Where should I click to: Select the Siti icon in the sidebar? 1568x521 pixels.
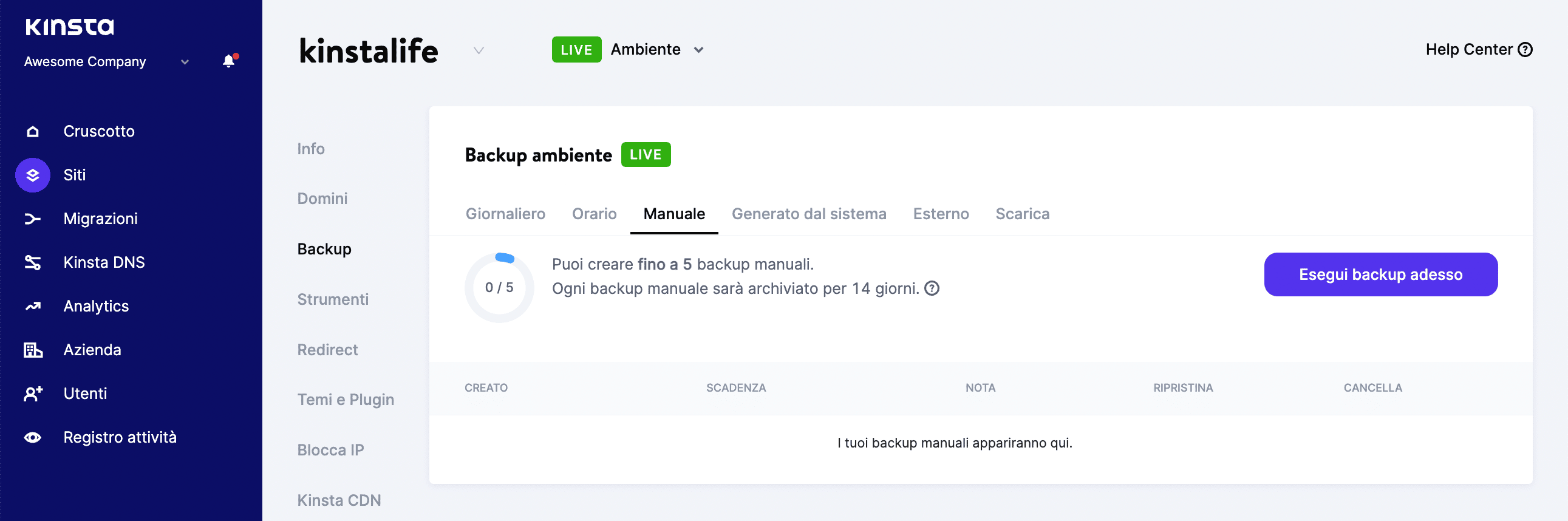click(x=32, y=175)
